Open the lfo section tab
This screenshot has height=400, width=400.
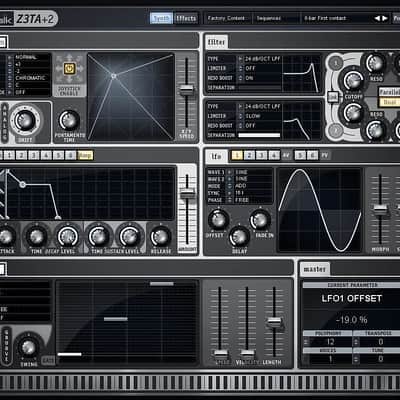coord(216,156)
